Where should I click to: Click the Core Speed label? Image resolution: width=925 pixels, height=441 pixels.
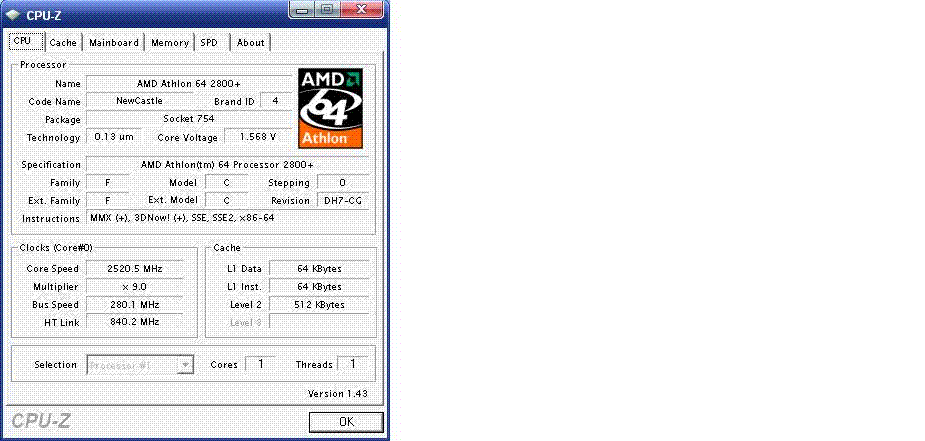(53, 269)
